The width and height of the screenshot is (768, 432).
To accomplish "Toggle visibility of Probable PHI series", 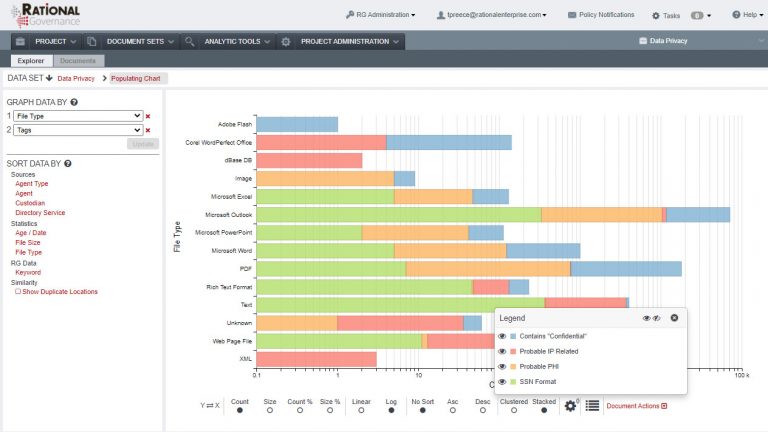I will click(502, 366).
